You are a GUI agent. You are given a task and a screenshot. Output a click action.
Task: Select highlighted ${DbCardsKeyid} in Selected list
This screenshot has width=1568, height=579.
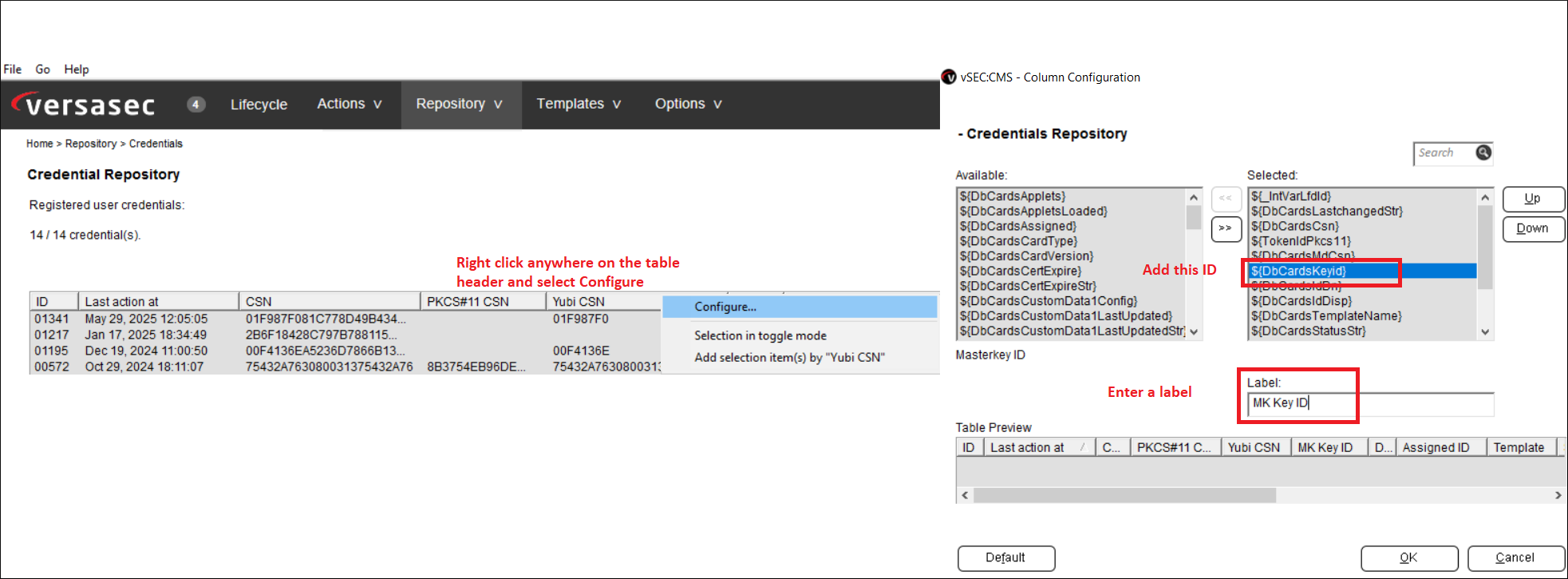1363,271
